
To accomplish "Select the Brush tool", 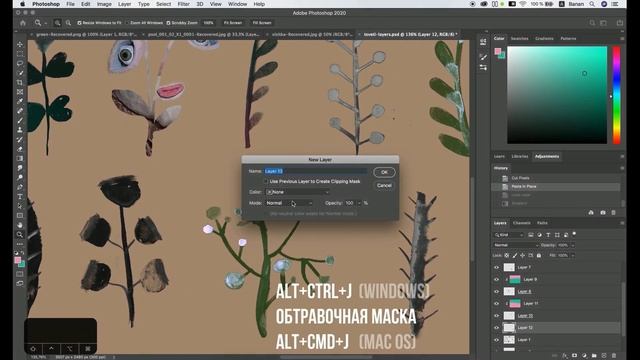I will pyautogui.click(x=20, y=120).
